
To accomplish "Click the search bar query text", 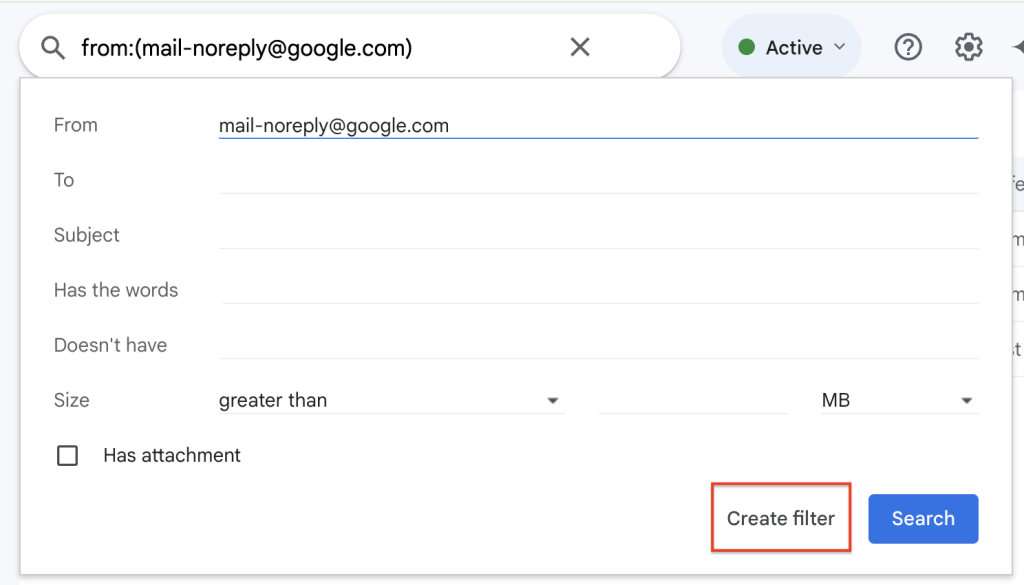I will pyautogui.click(x=246, y=48).
